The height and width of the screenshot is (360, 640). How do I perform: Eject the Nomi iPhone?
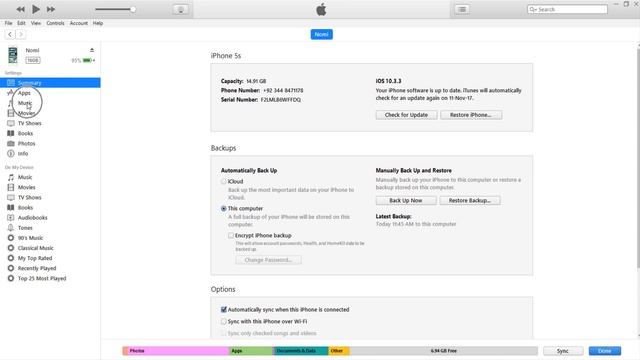coord(92,50)
